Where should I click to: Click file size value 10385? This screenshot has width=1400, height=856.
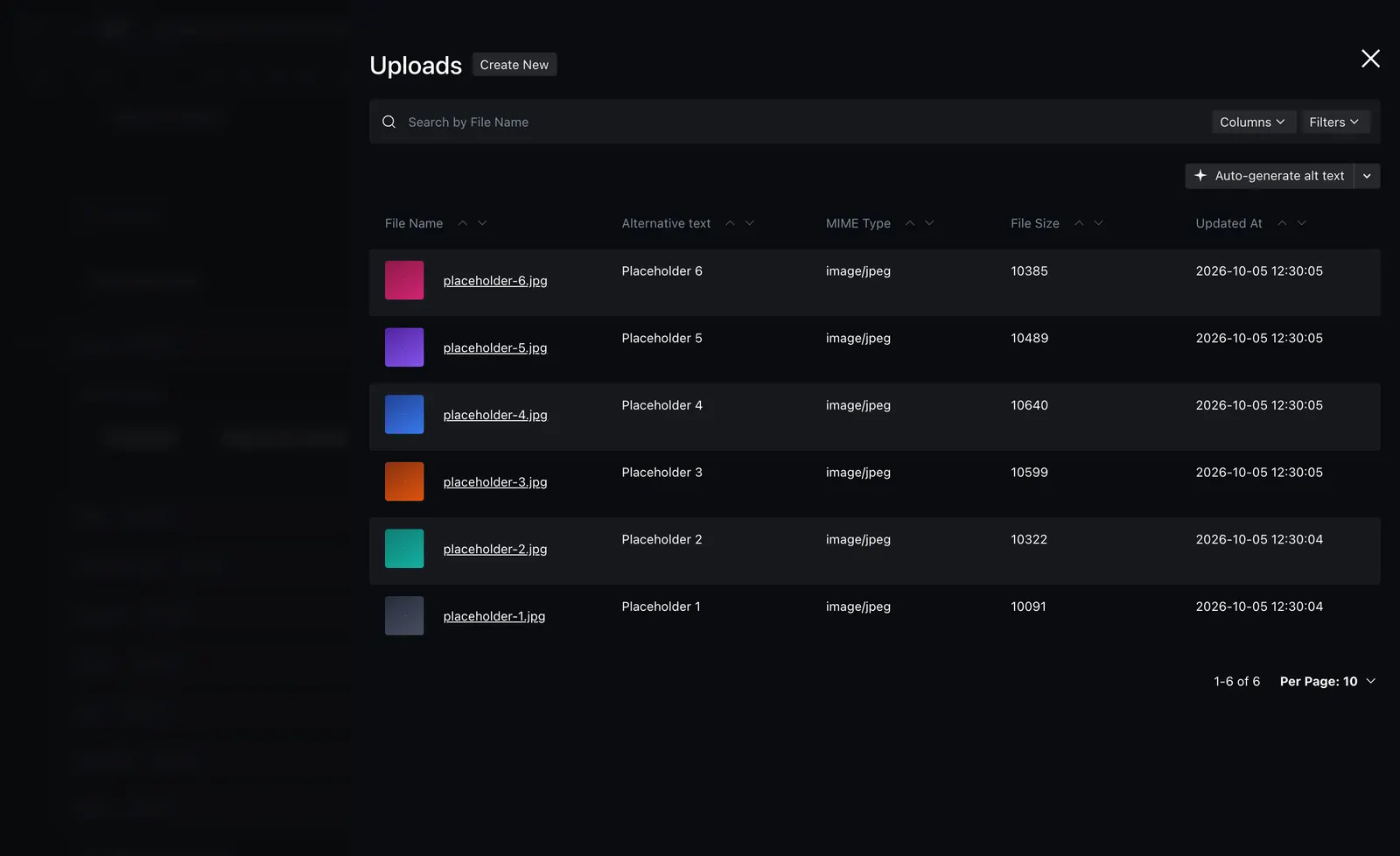[x=1029, y=271]
